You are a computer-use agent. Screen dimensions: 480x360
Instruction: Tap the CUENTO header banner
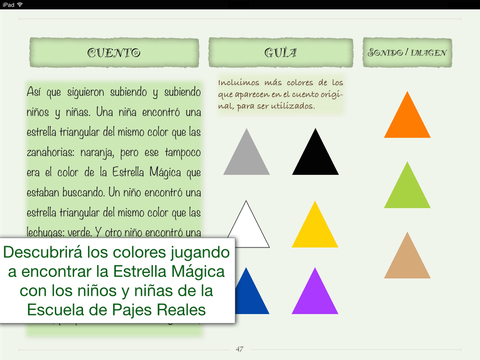(x=114, y=52)
